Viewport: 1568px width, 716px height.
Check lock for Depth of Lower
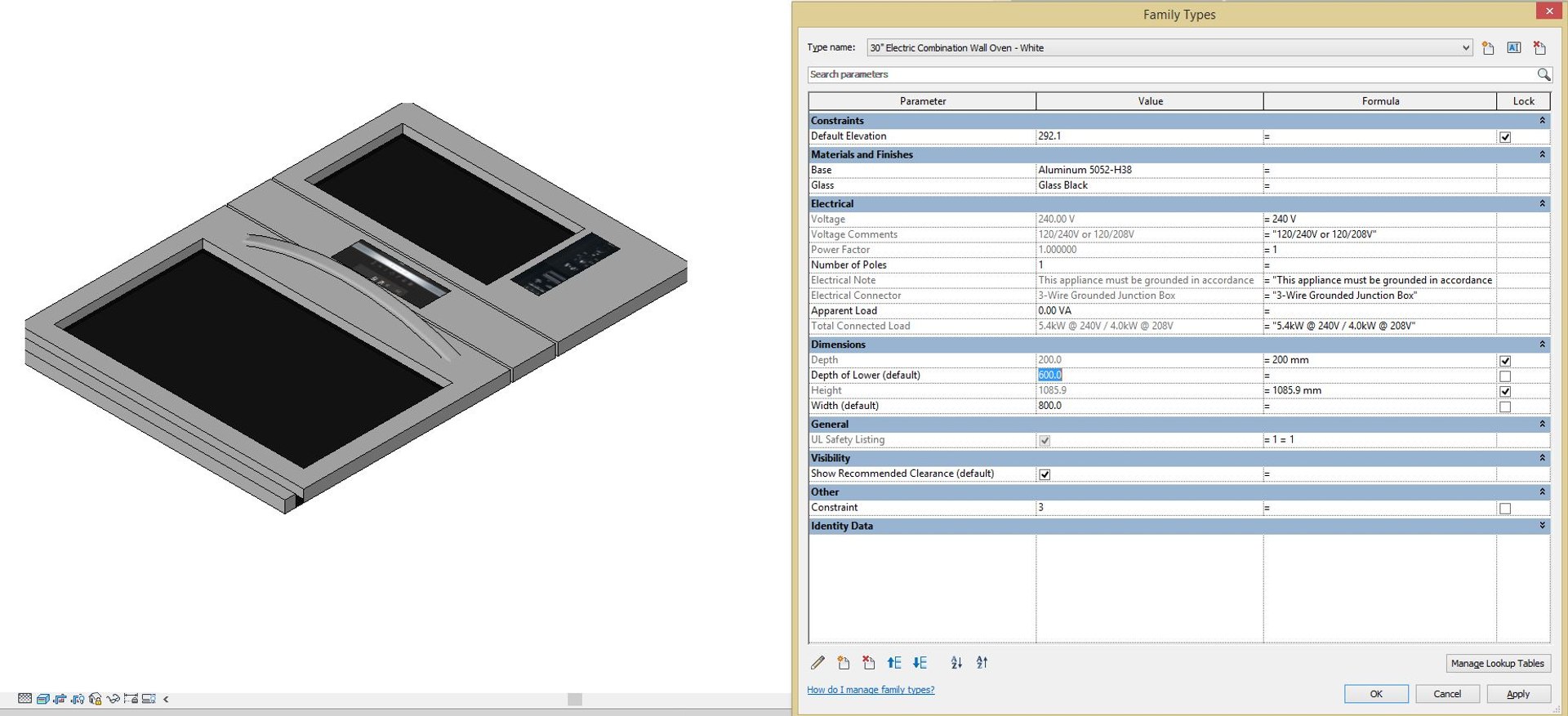(1505, 376)
